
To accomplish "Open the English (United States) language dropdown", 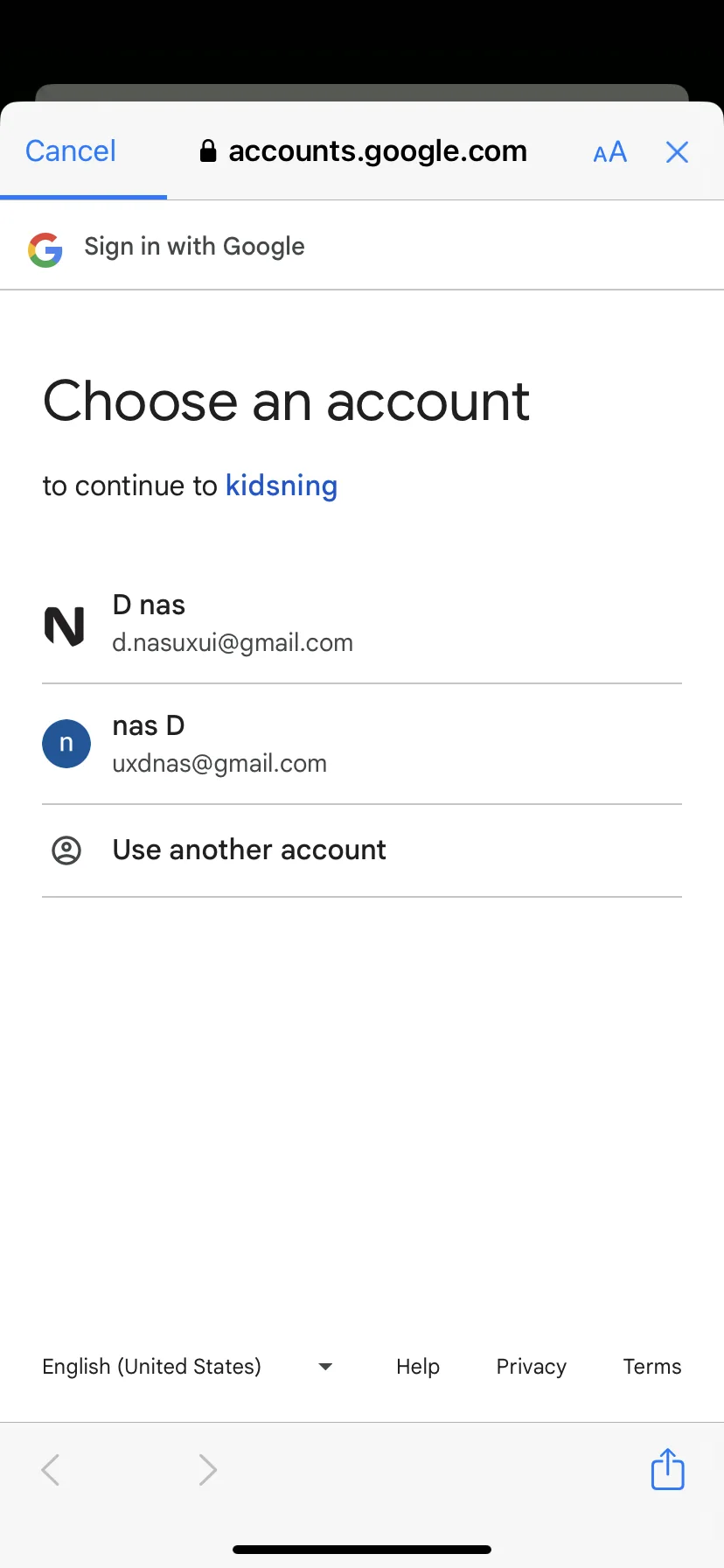I will point(187,1367).
